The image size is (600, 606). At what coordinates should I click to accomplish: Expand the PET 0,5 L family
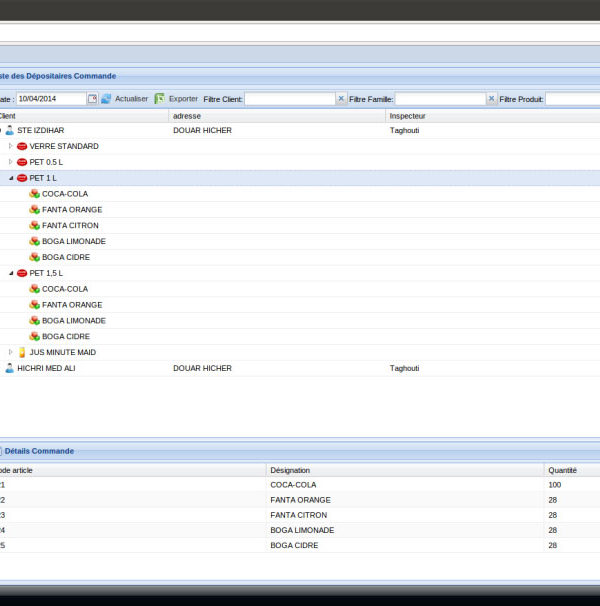[x=11, y=162]
